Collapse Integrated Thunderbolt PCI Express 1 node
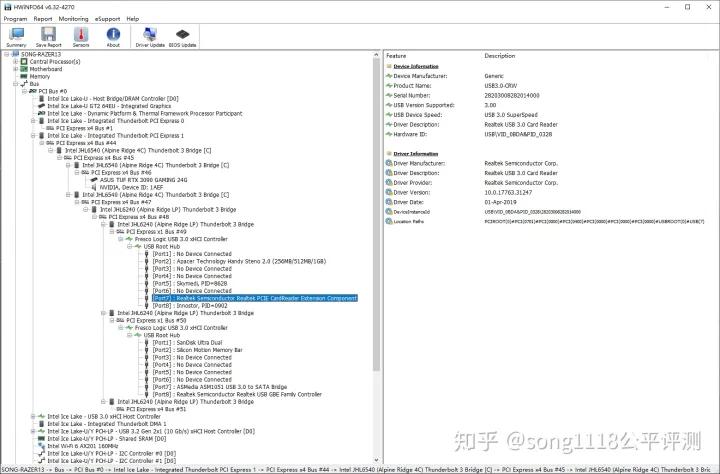This screenshot has height=474, width=720. point(33,135)
